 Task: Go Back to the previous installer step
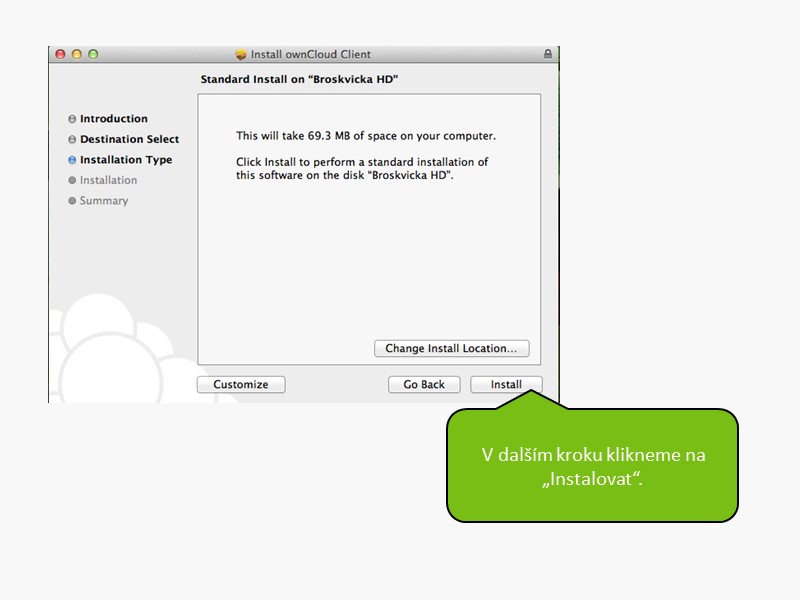click(x=424, y=384)
